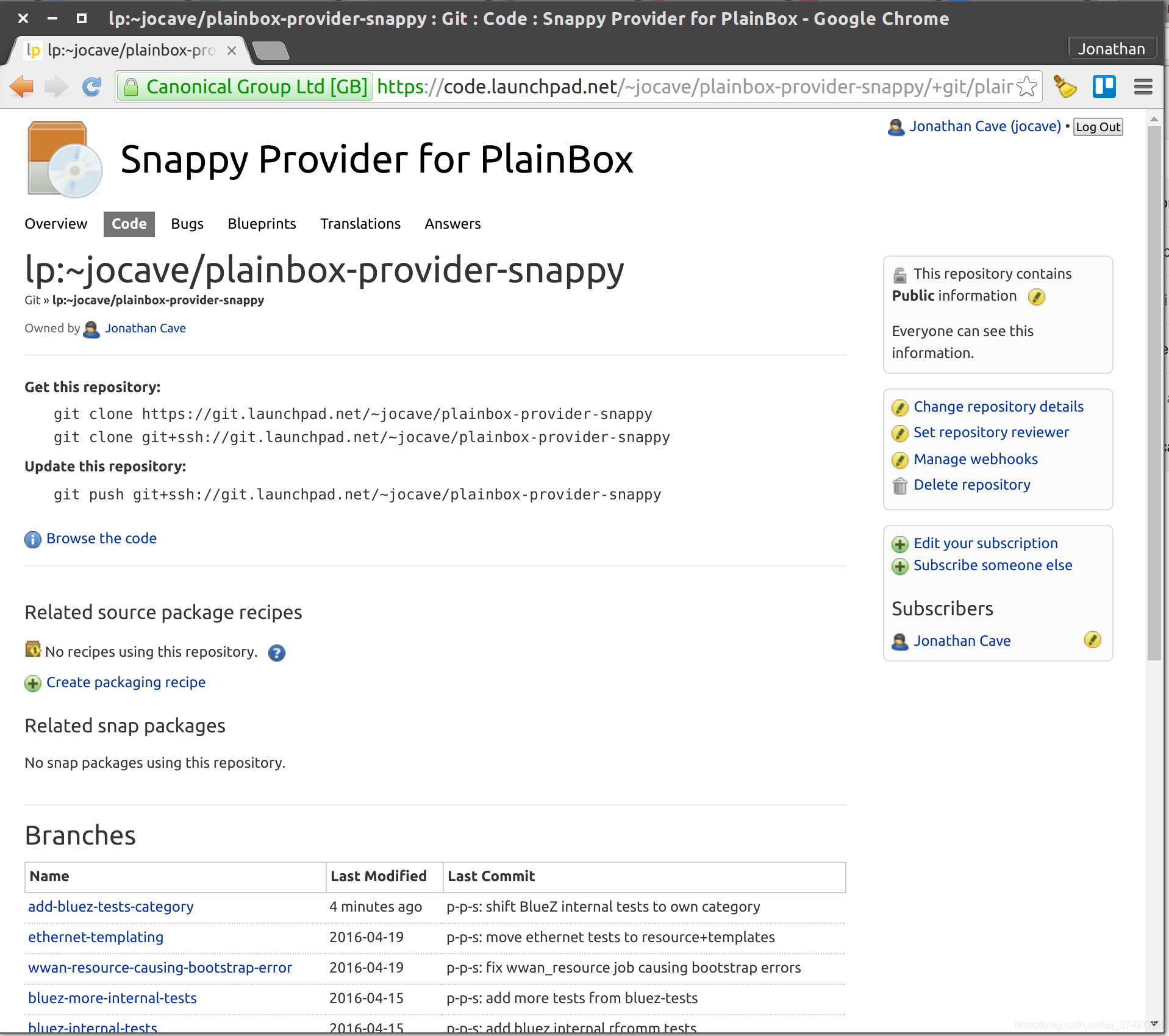Click Create packaging recipe link
This screenshot has width=1169, height=1036.
pos(126,682)
